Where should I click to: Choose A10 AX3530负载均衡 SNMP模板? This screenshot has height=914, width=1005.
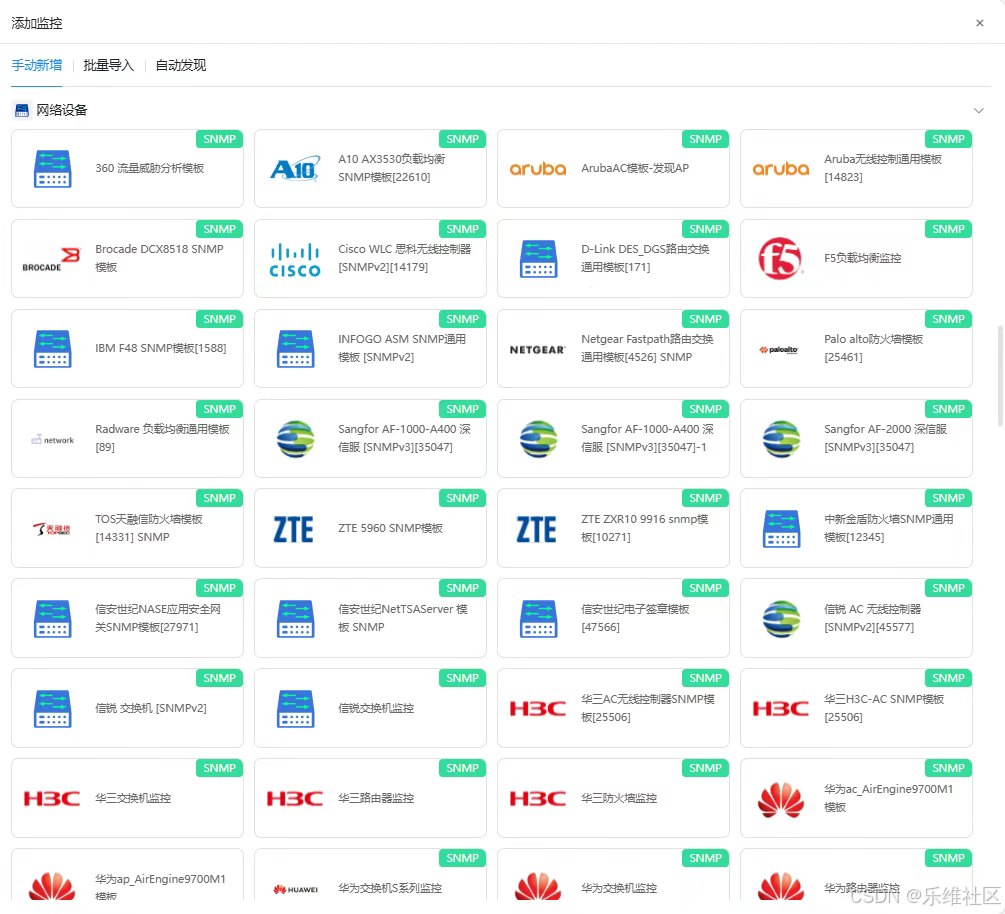[x=370, y=169]
